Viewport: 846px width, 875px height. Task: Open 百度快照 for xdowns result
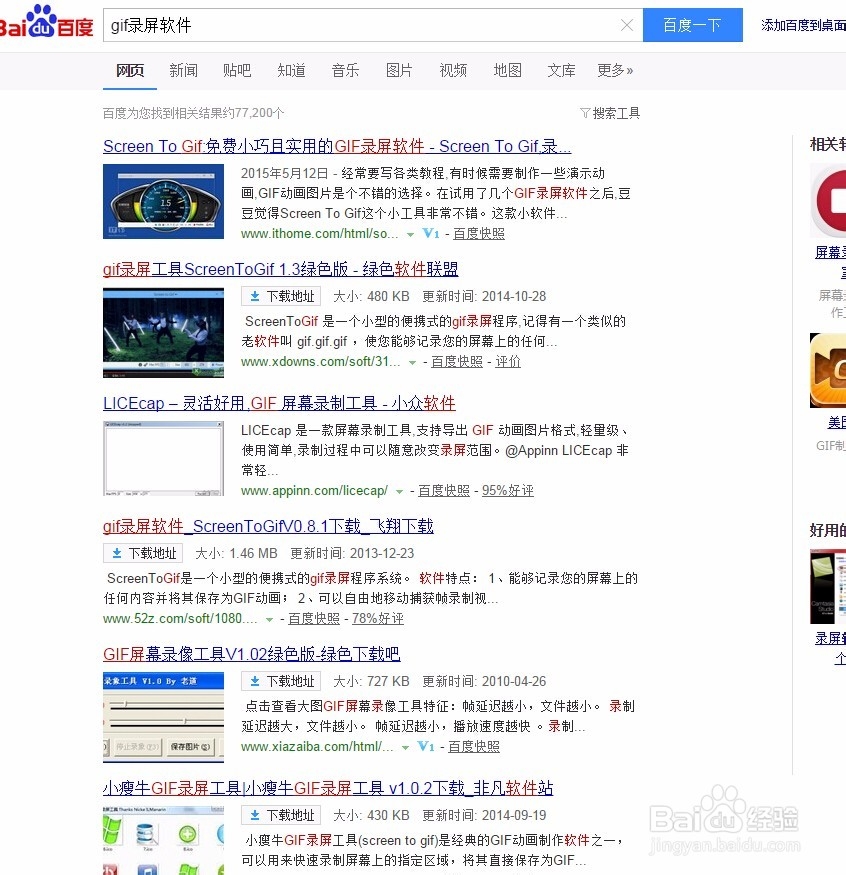pos(457,362)
